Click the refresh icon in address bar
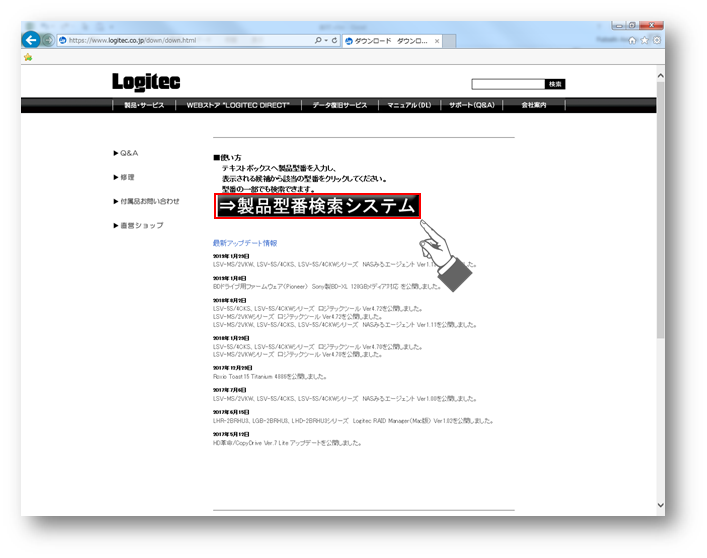 [334, 40]
